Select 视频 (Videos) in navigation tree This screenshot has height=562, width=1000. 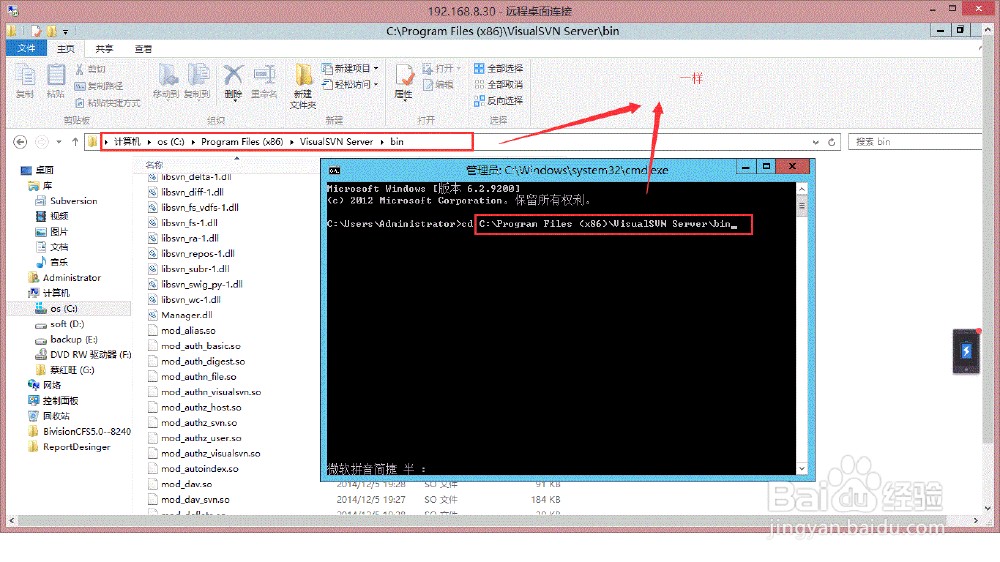click(x=52, y=216)
